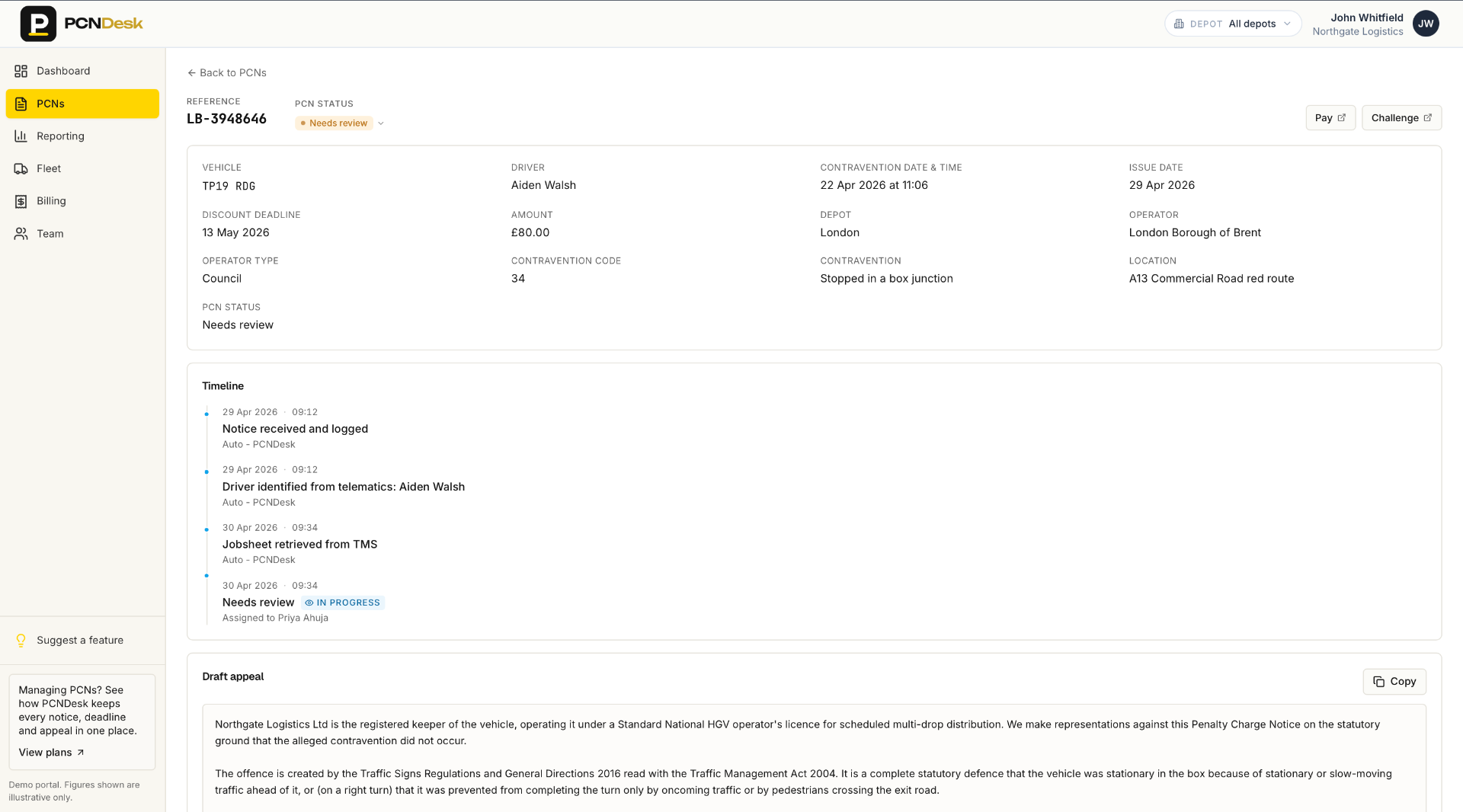Click the discount deadline 13 May 2026

click(x=235, y=232)
